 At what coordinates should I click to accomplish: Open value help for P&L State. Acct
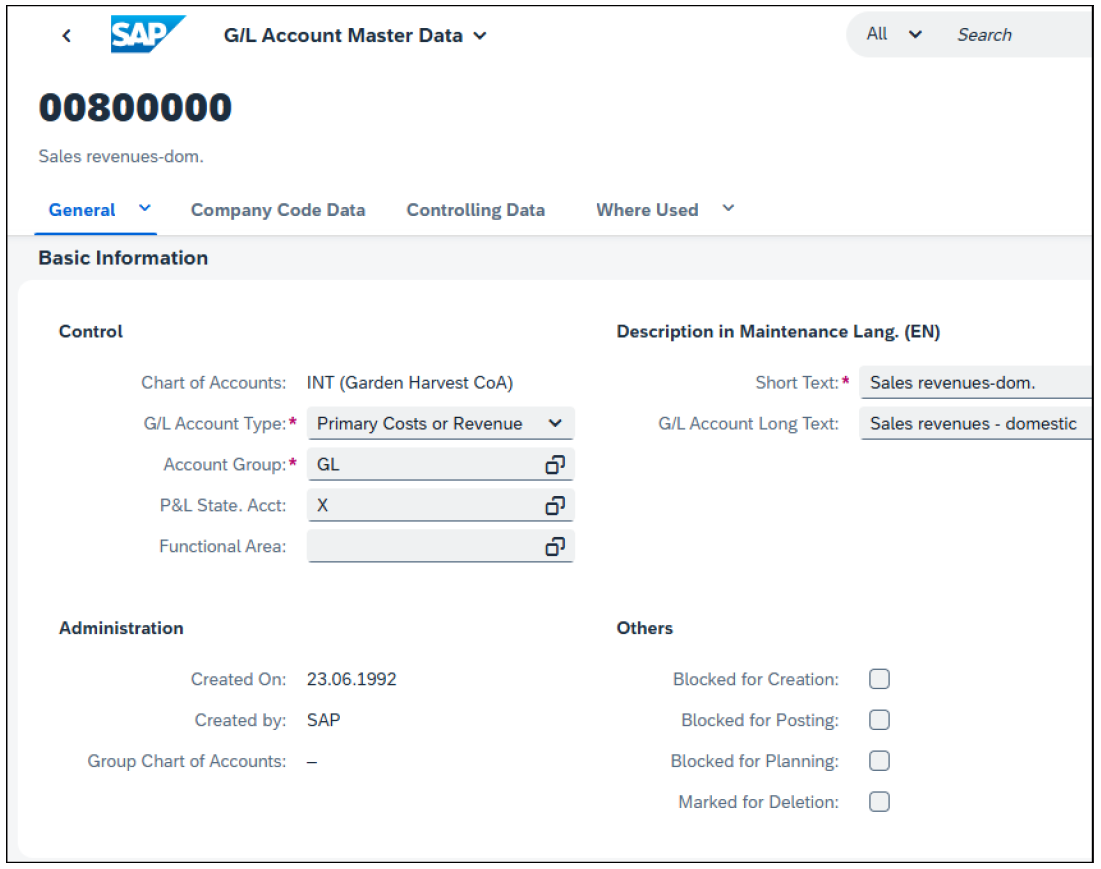[555, 506]
